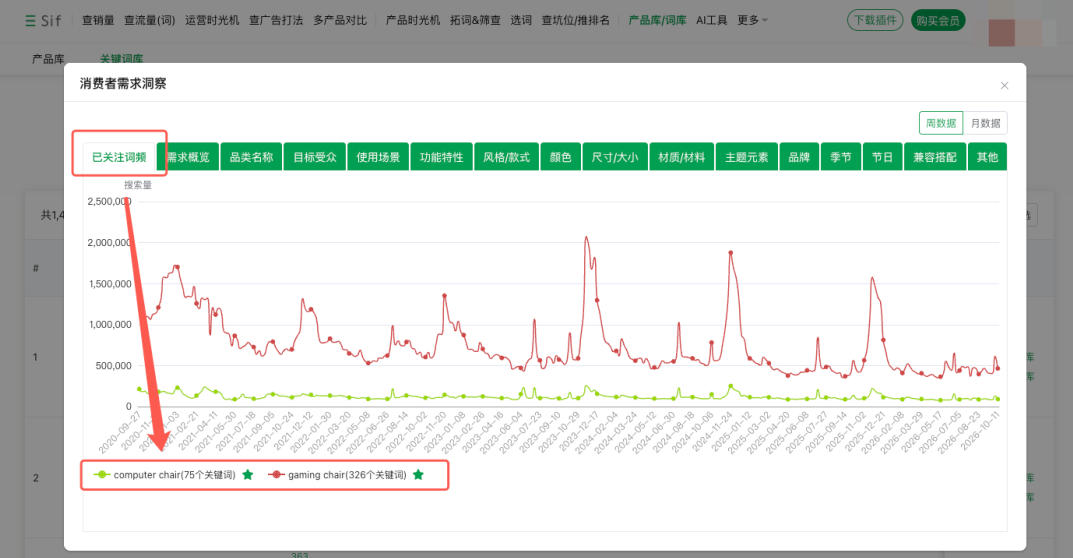Open the 已关注词频 tab

119,157
